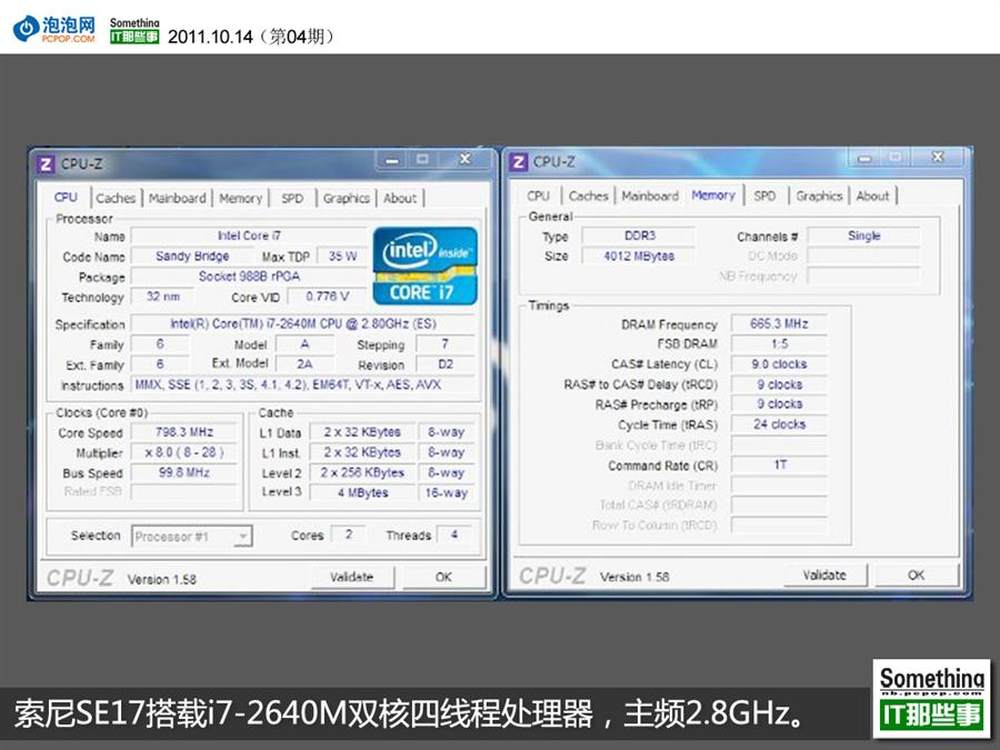The image size is (1000, 750).
Task: Show the About tab in the right window
Action: point(872,196)
